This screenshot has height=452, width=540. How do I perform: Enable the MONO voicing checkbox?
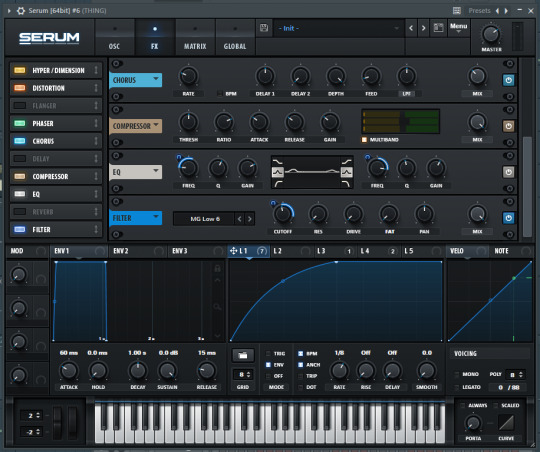coord(457,374)
